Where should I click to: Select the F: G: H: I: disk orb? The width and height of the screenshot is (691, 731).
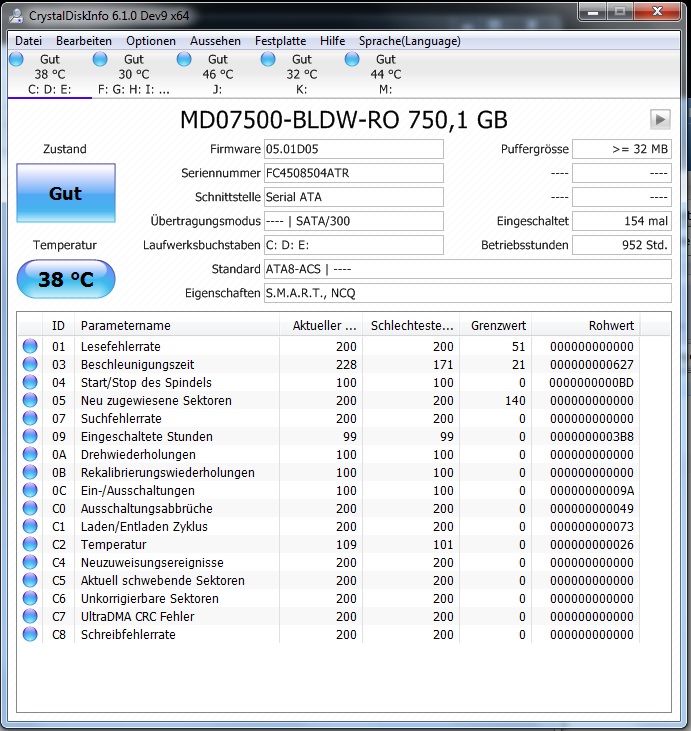tap(101, 60)
